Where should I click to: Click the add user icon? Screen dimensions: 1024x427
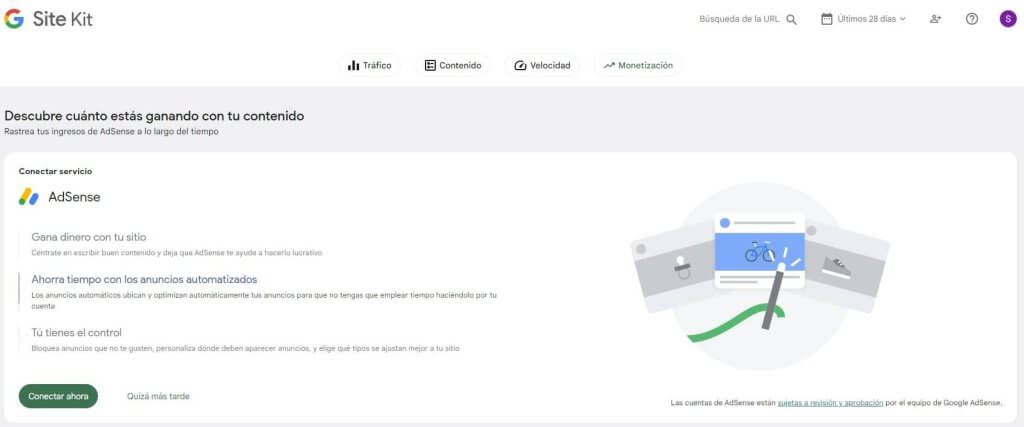tap(935, 19)
